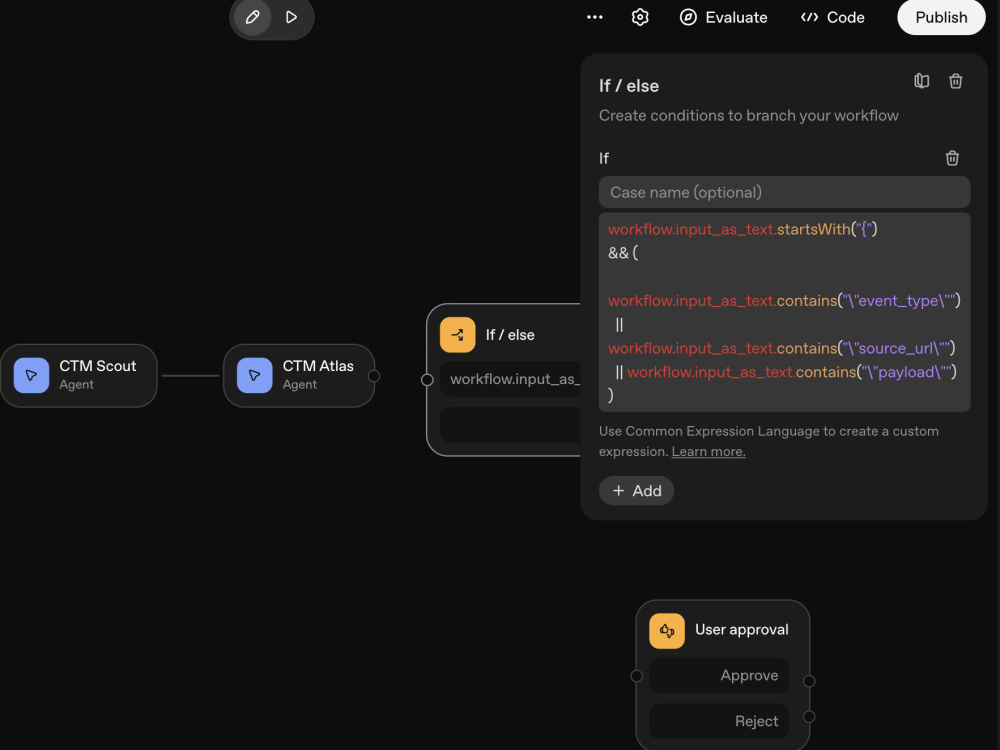Viewport: 1000px width, 750px height.
Task: Select the Reject branch row
Action: 719,721
